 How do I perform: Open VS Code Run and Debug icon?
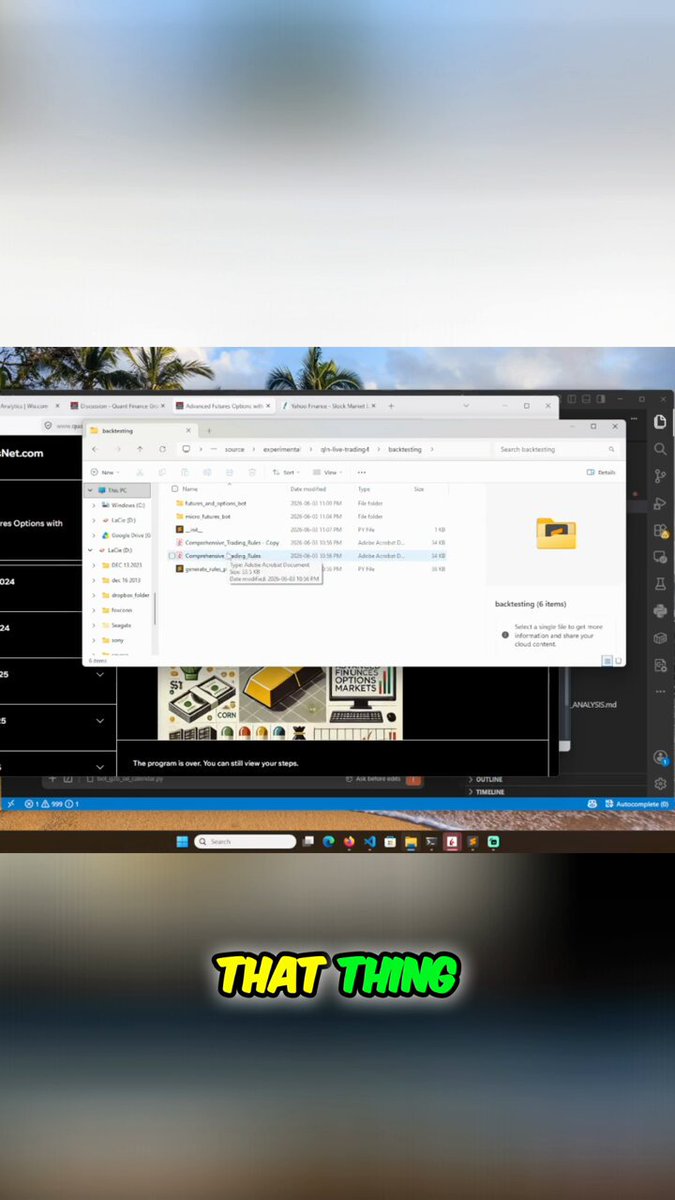pos(660,503)
